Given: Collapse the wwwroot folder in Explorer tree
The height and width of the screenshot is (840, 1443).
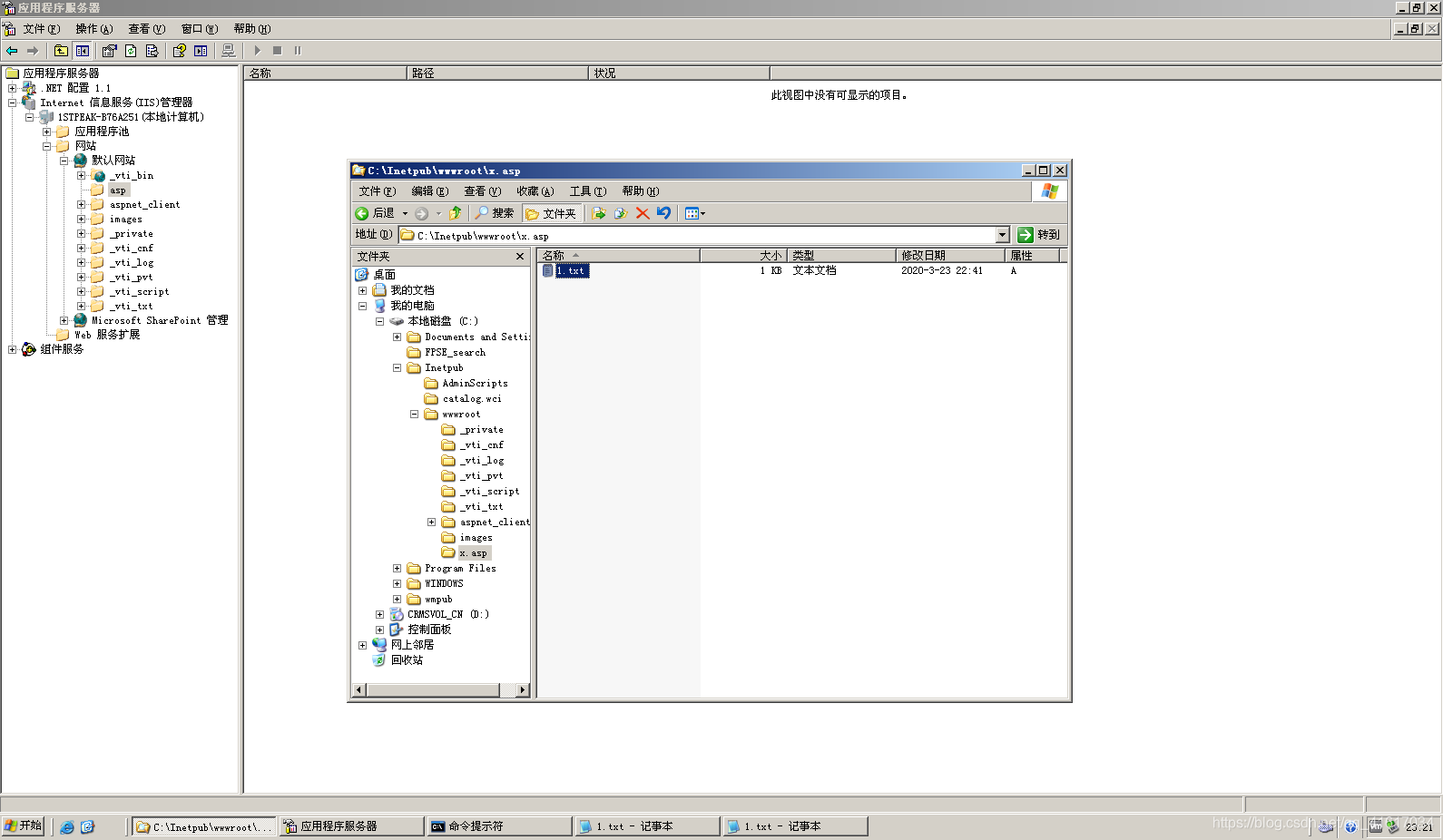Looking at the screenshot, I should click(414, 414).
